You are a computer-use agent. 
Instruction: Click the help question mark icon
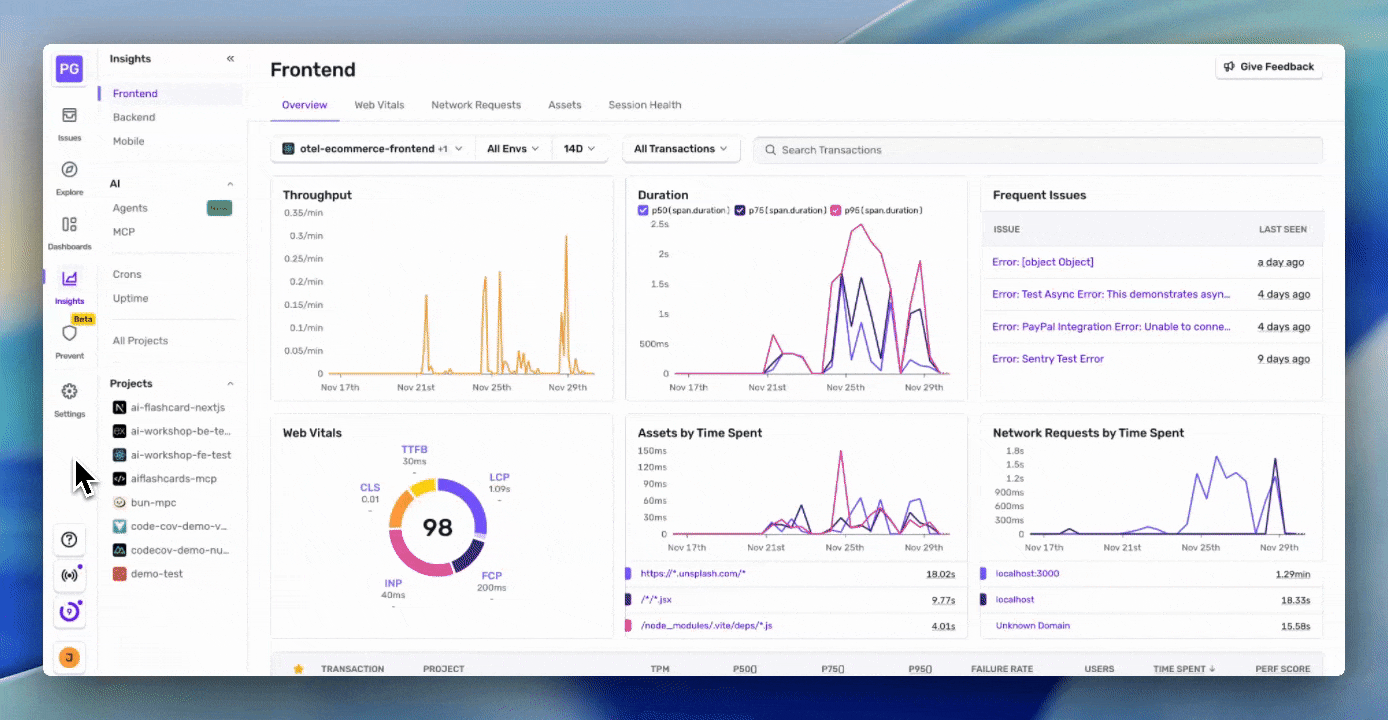pyautogui.click(x=69, y=540)
